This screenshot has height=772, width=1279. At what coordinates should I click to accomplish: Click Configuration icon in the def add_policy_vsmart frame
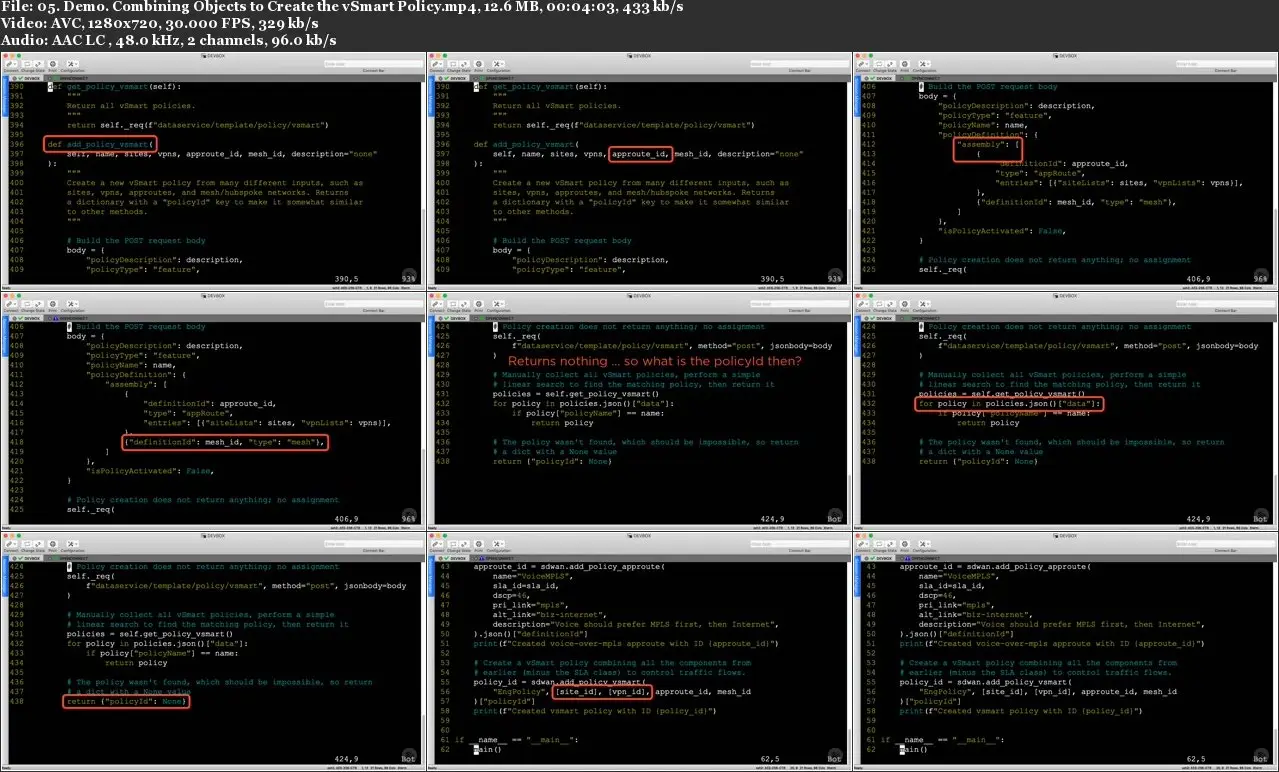[x=72, y=66]
